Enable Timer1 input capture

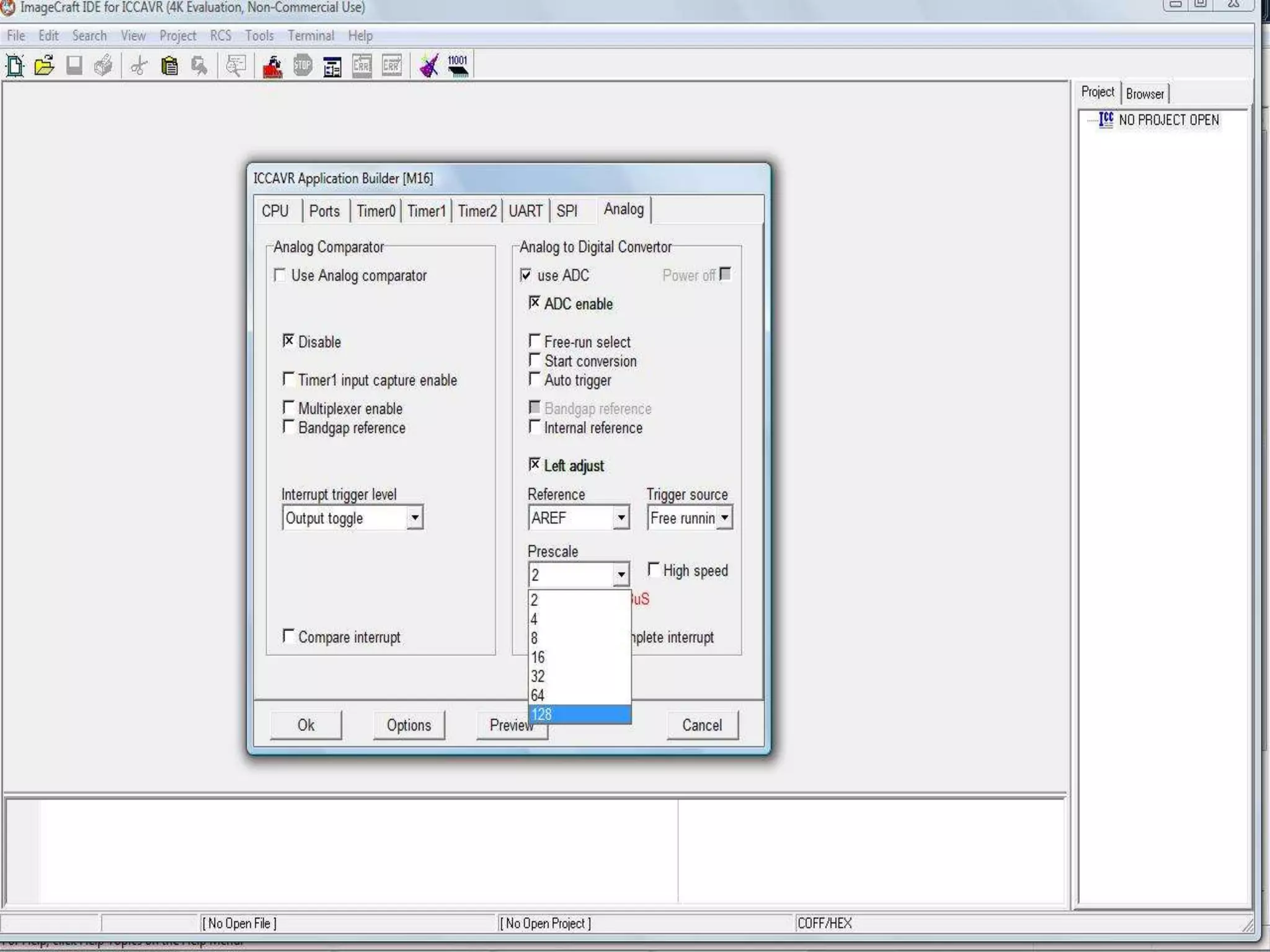click(288, 379)
